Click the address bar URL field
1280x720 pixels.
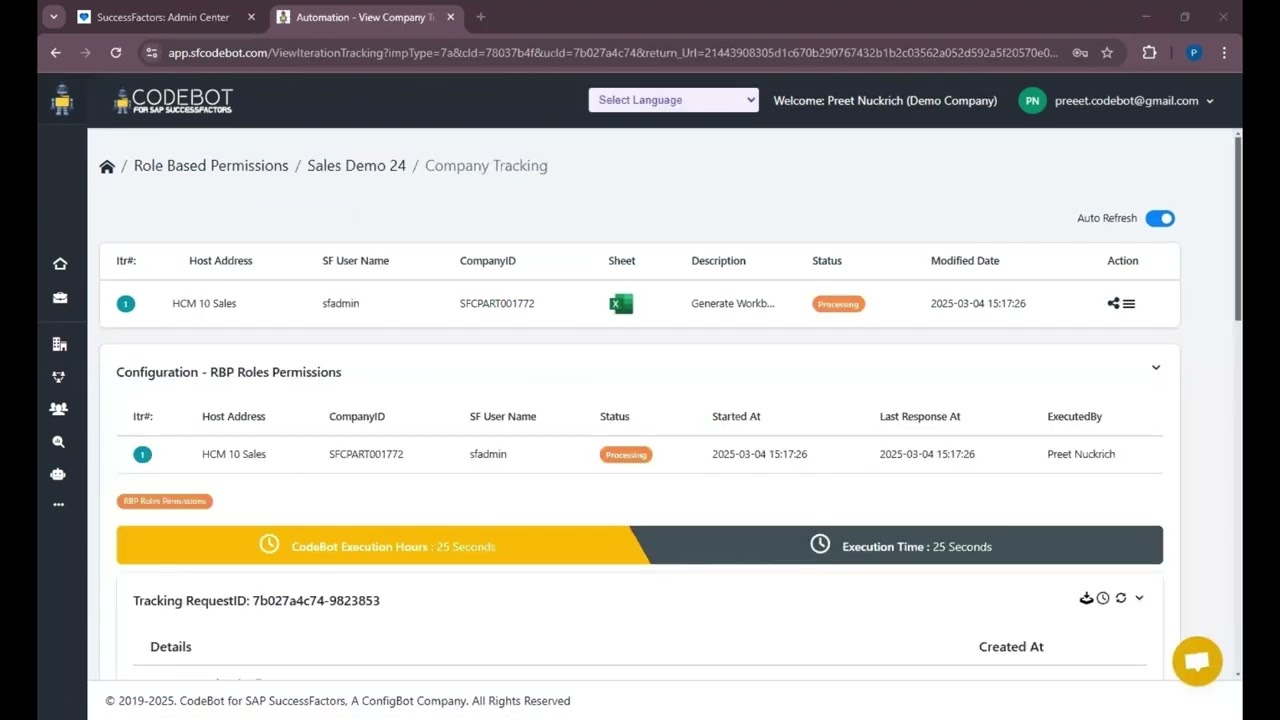[x=612, y=53]
